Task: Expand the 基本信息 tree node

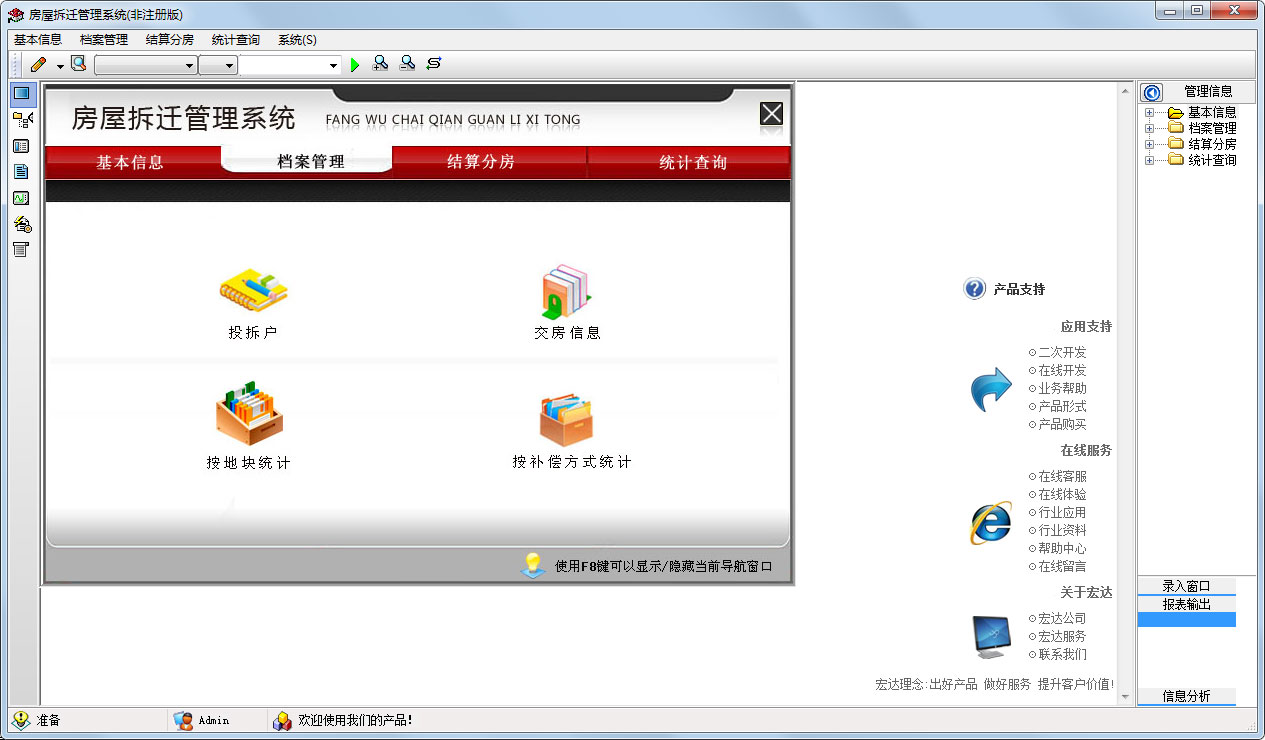Action: pos(1150,113)
